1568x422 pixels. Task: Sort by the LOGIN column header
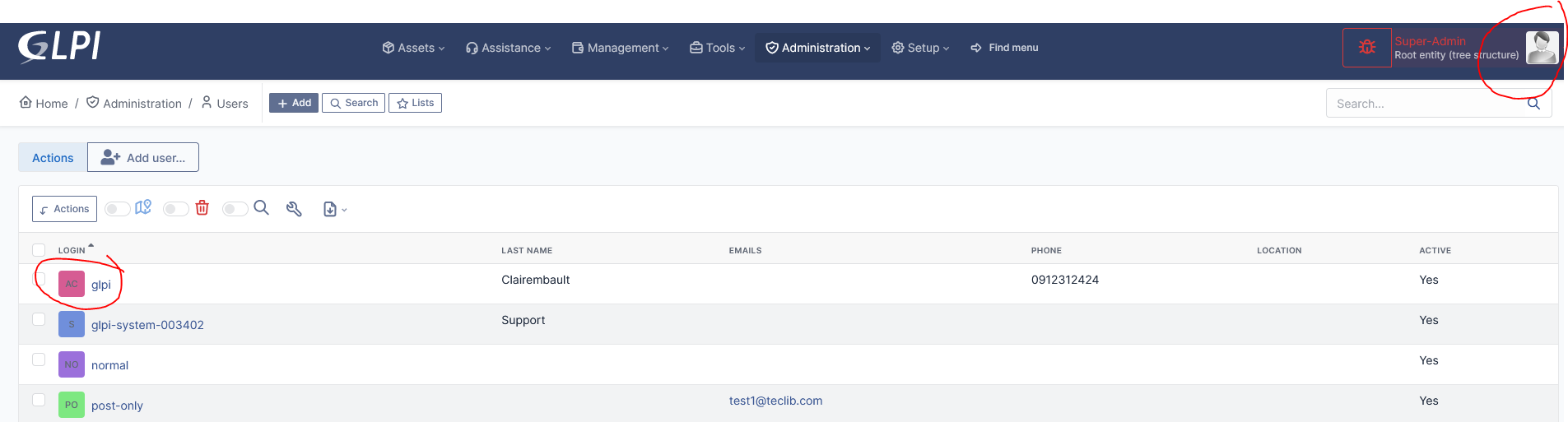click(x=72, y=250)
